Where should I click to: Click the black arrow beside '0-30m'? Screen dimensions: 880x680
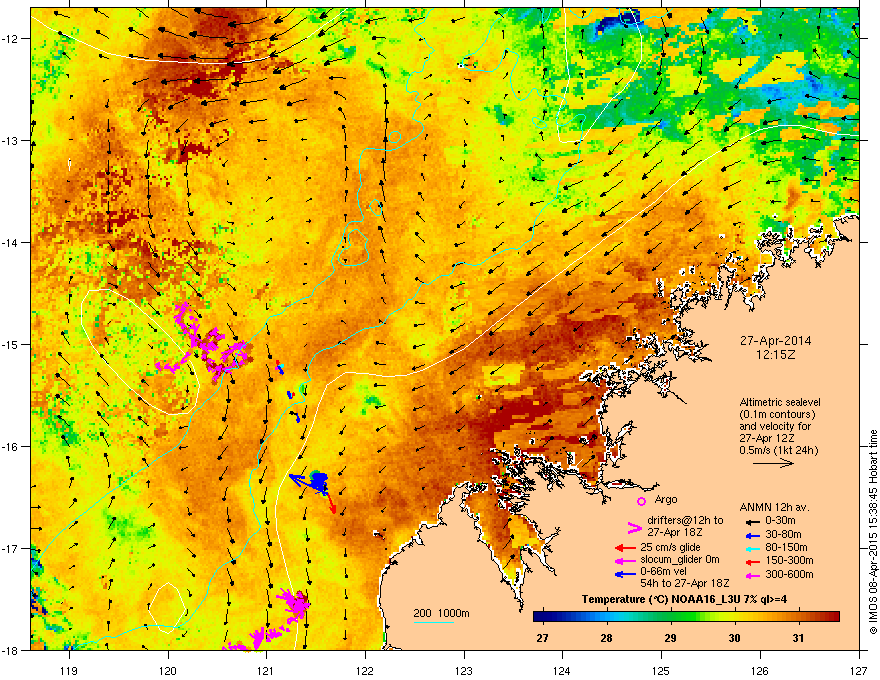tap(752, 521)
